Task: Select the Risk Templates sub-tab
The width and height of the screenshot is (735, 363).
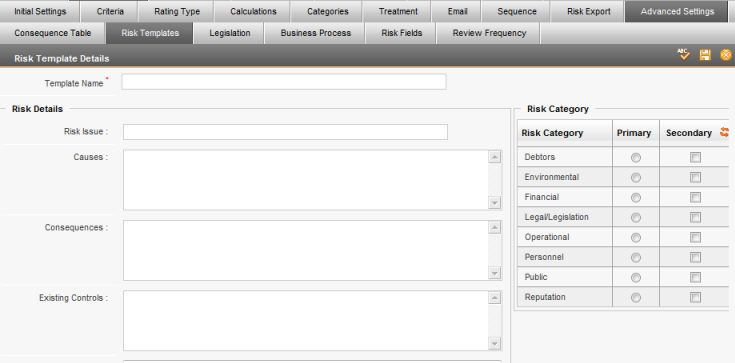Action: 150,33
